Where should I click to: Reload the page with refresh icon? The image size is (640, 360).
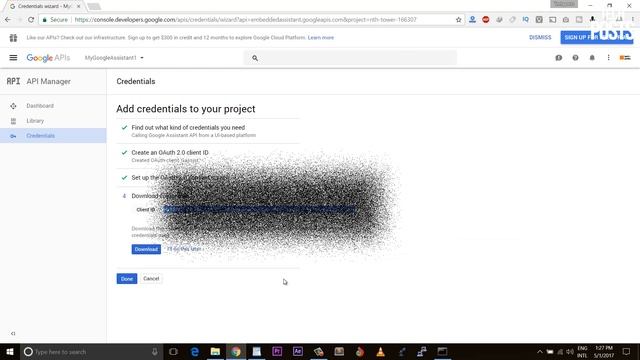(31, 20)
